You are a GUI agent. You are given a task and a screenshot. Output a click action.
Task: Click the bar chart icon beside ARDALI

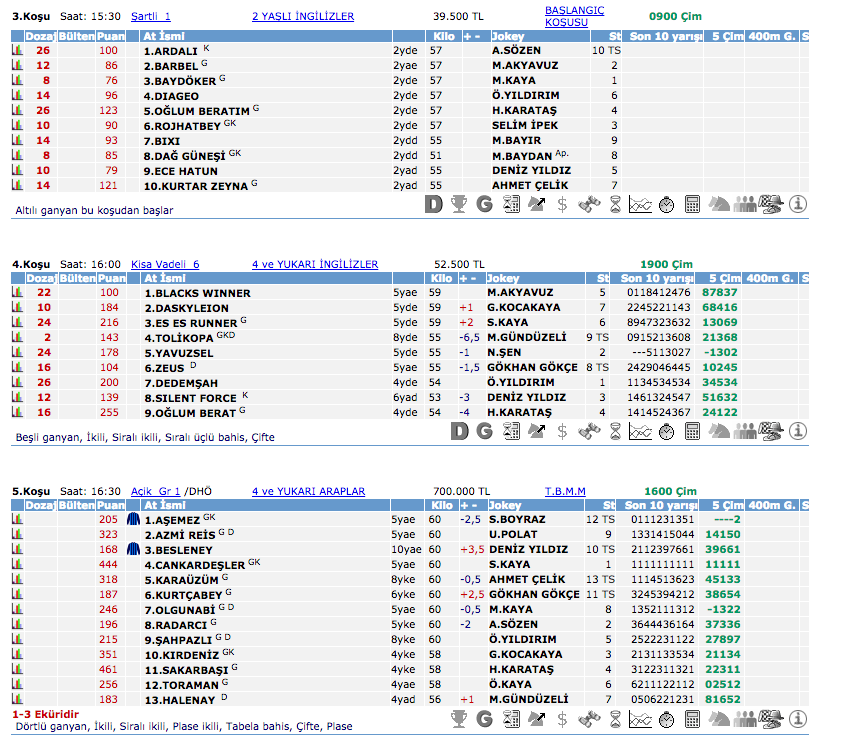16,50
